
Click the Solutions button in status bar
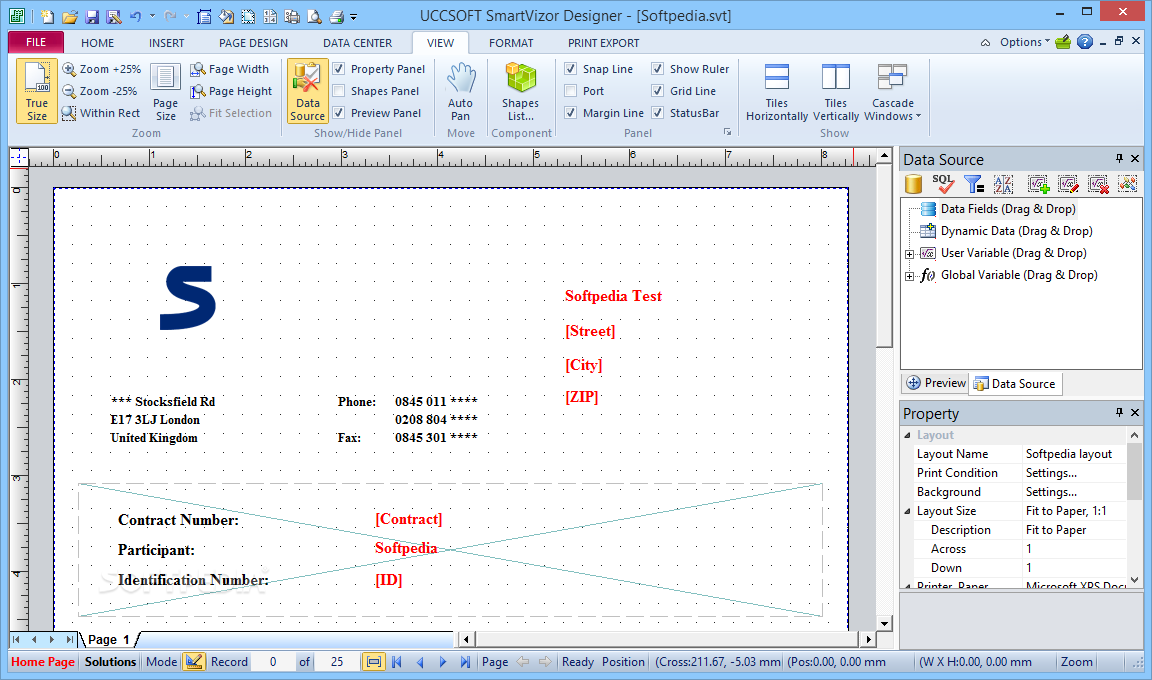tap(110, 662)
